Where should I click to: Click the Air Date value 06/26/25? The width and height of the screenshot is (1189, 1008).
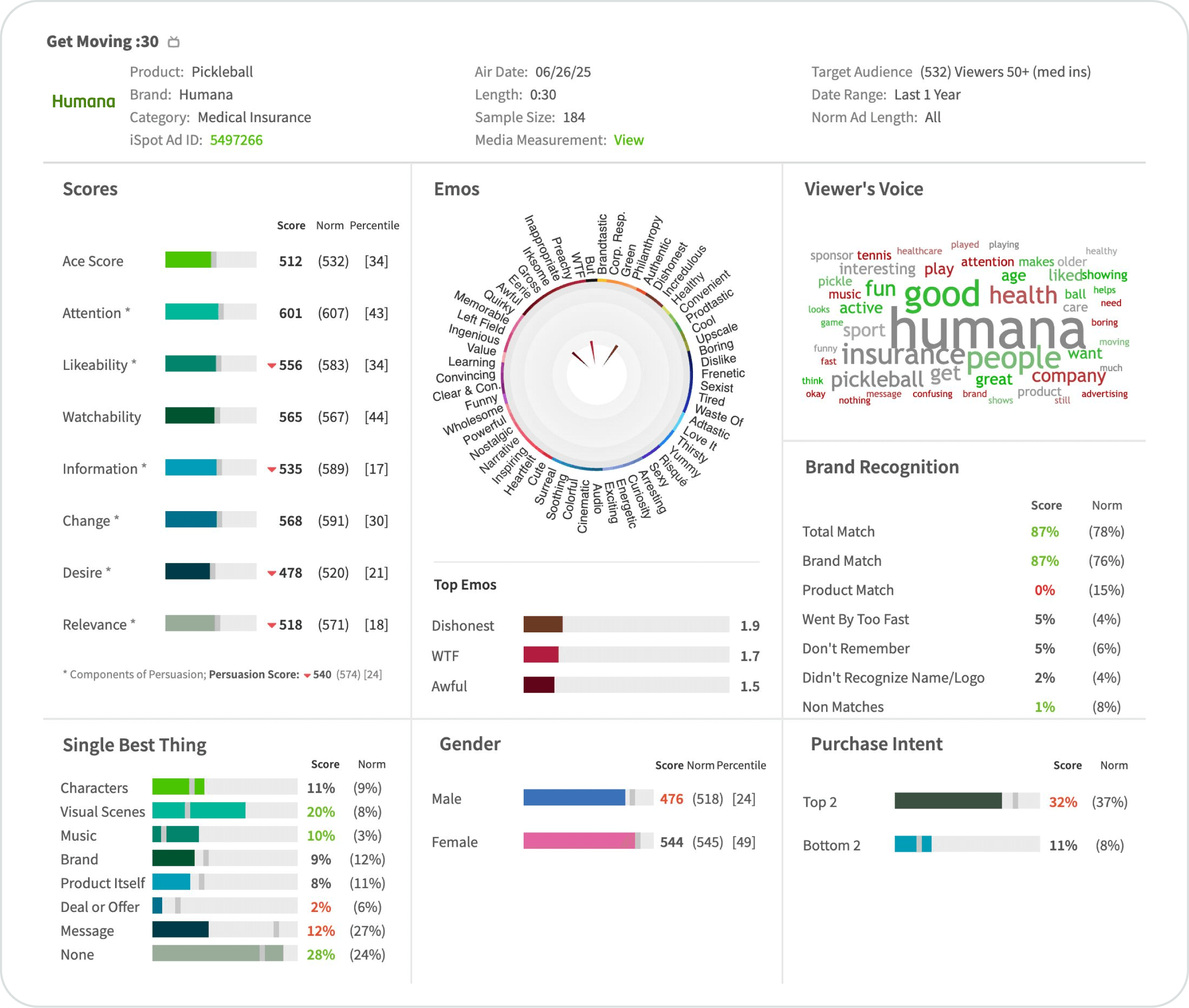click(x=563, y=72)
